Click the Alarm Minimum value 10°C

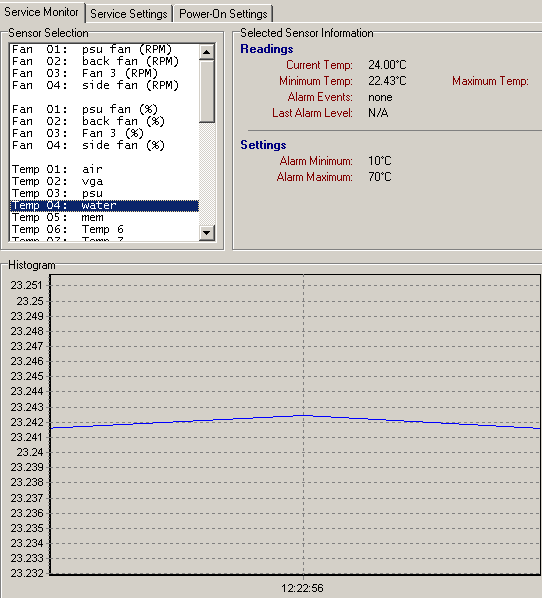point(380,161)
